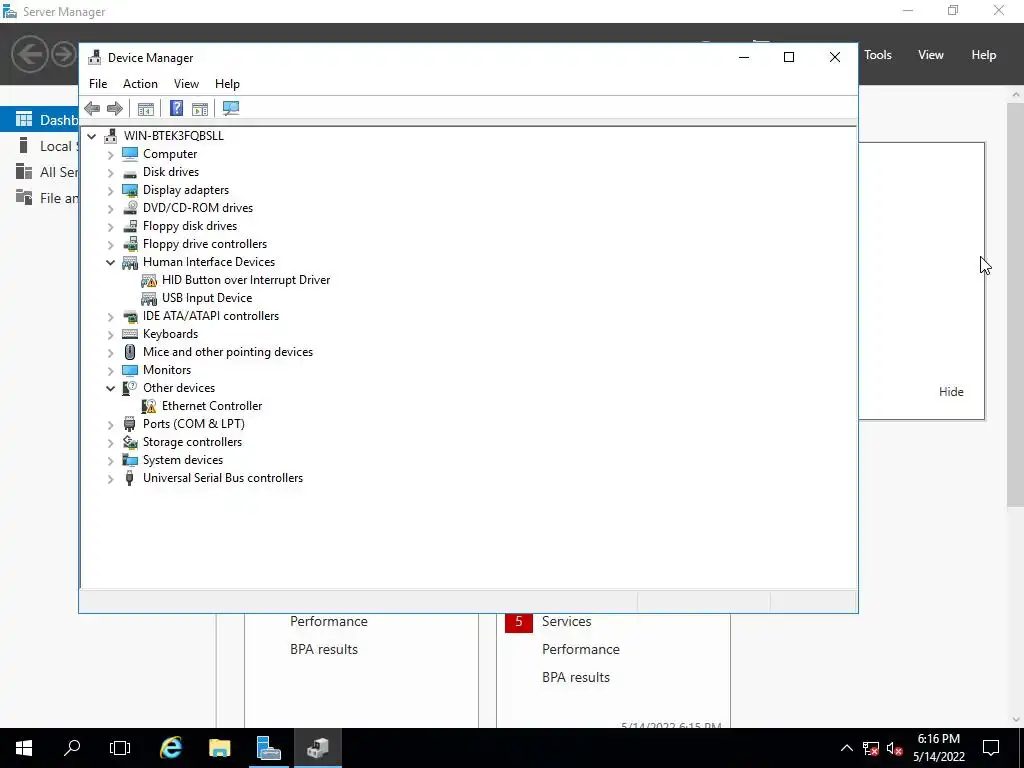The image size is (1024, 768).
Task: Open the View menu in Server Manager
Action: point(931,55)
